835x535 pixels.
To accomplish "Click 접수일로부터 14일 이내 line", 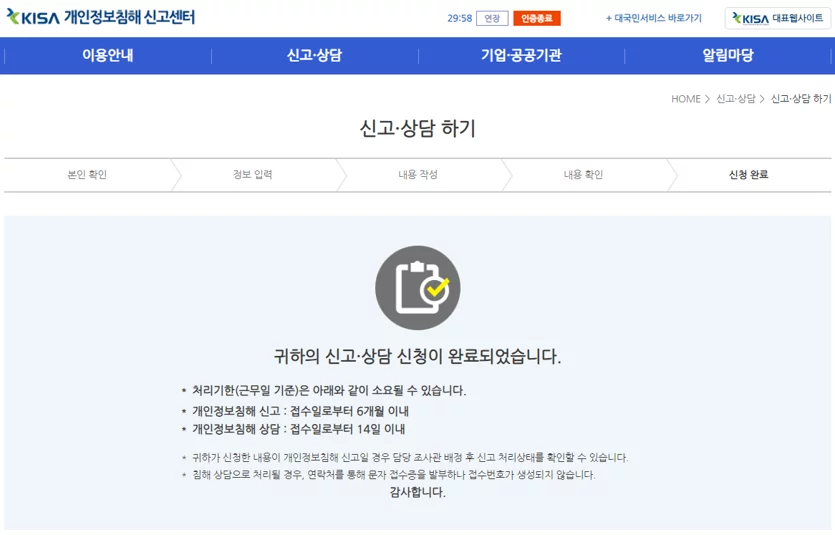I will [x=299, y=429].
